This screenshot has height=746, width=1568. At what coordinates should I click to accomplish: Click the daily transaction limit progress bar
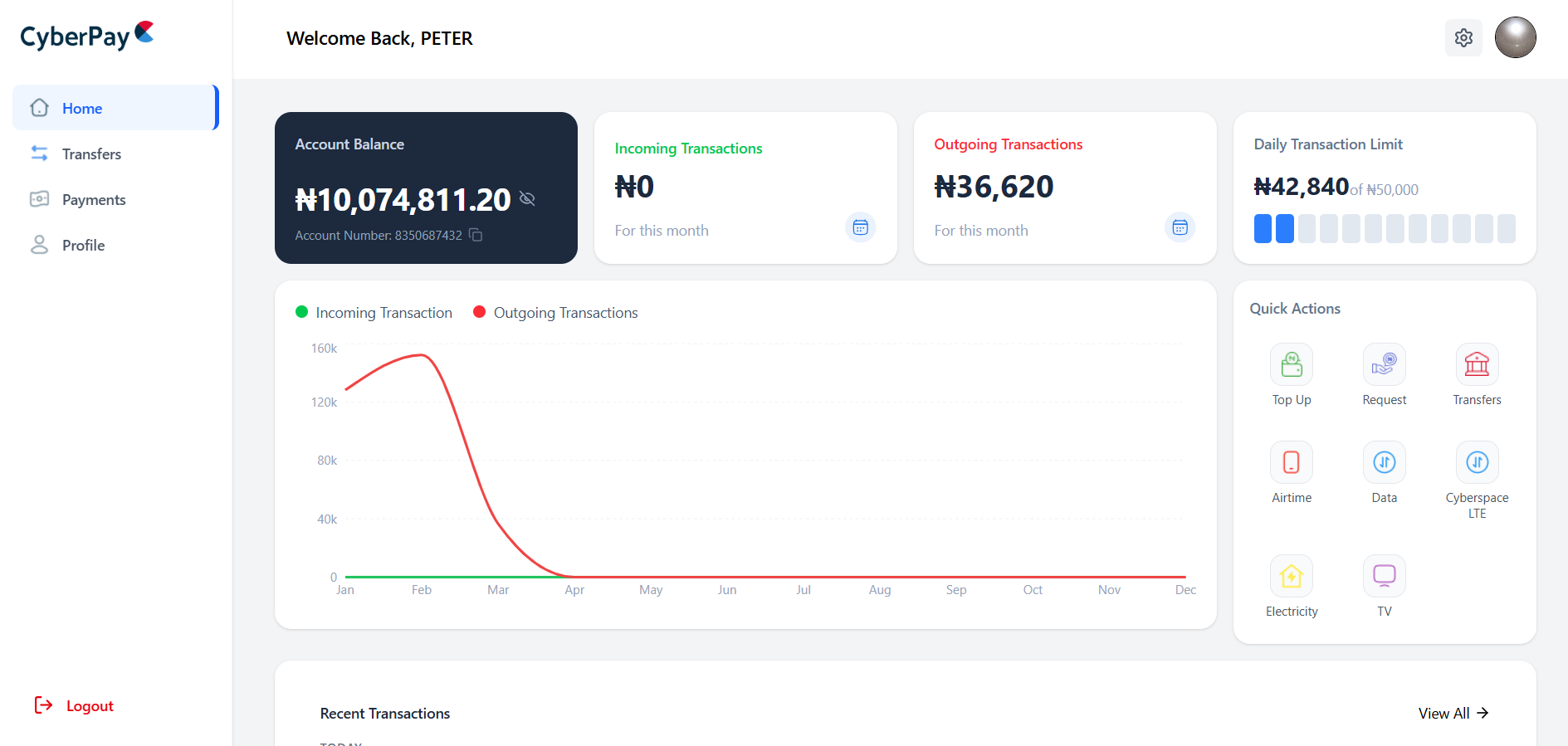[1384, 228]
